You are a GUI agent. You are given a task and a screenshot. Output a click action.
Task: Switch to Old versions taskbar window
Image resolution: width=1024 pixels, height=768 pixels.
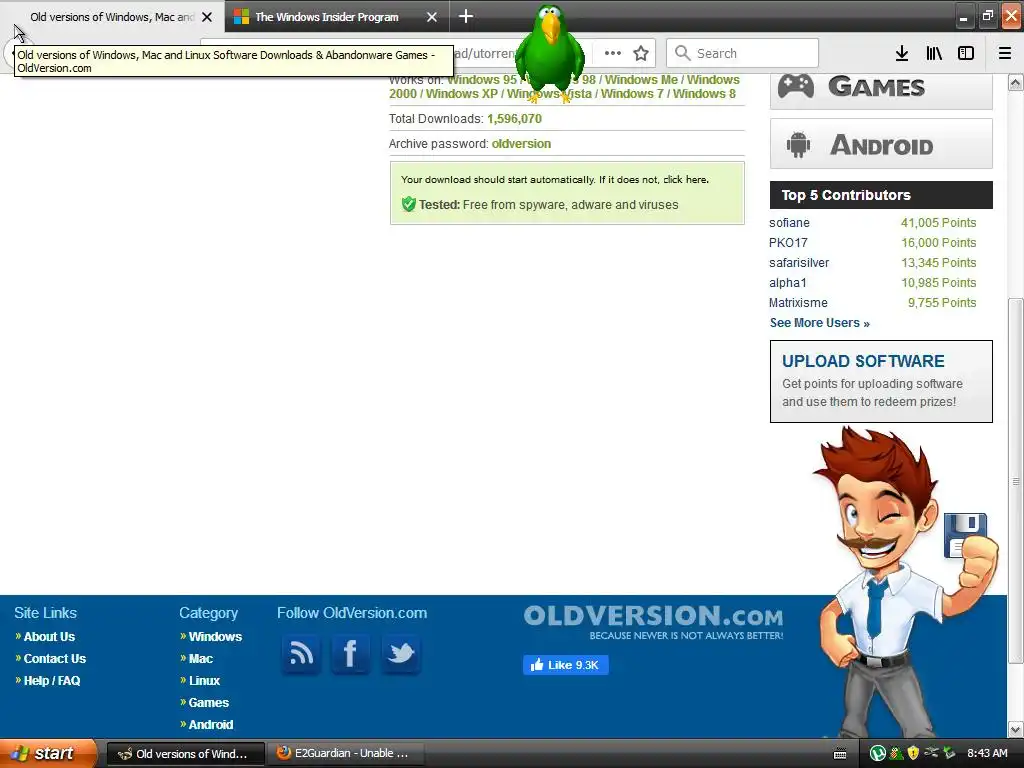click(x=185, y=754)
